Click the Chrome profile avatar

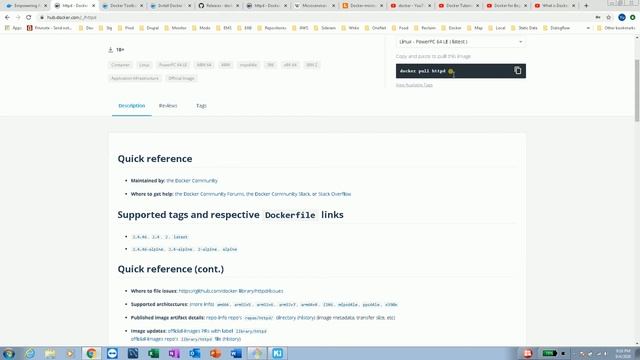622,18
